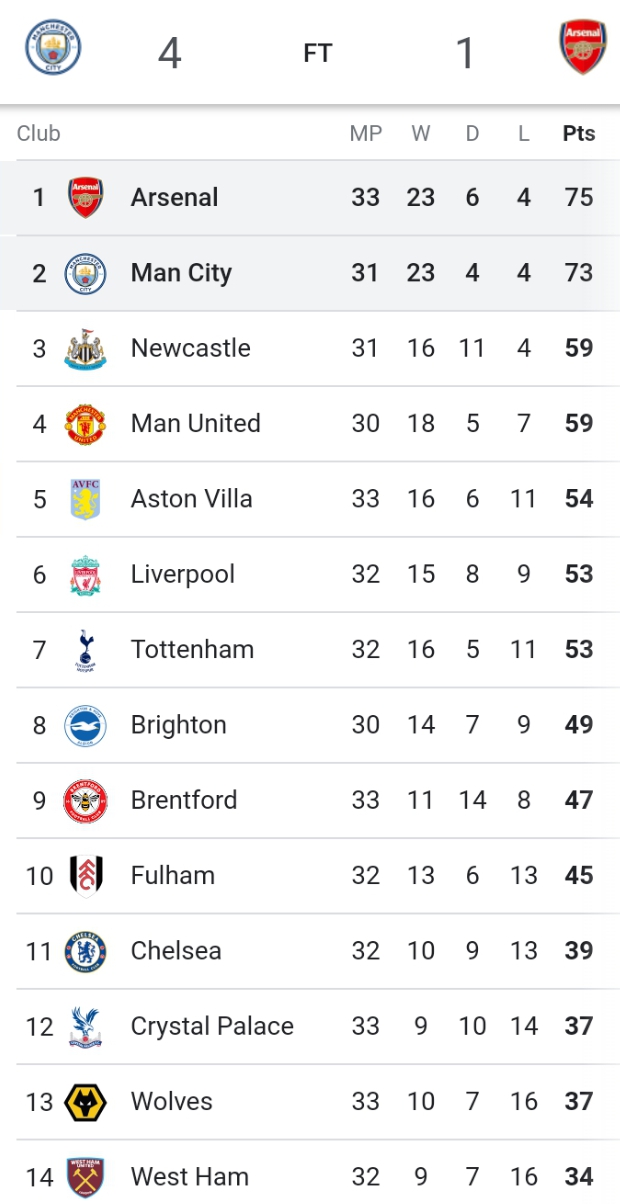
Task: Click the Club column header
Action: pyautogui.click(x=38, y=133)
